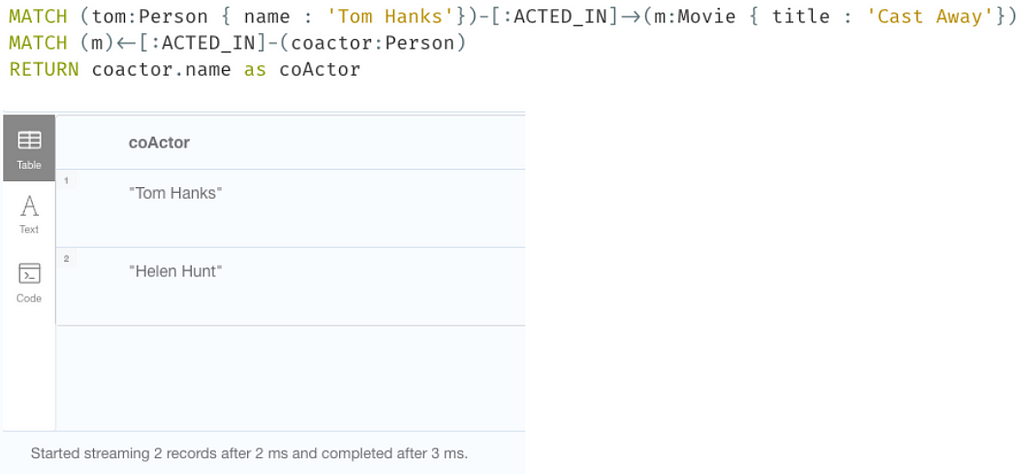Image resolution: width=1024 pixels, height=474 pixels.
Task: Click row number 2 marker
Action: [66, 259]
